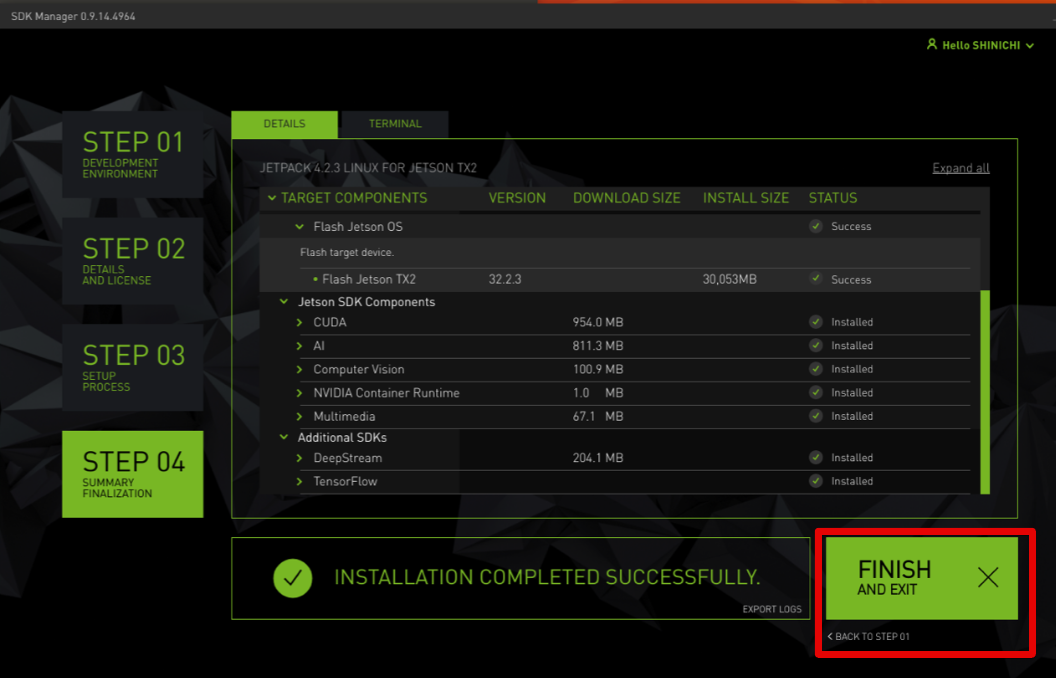Image resolution: width=1056 pixels, height=678 pixels.
Task: Expand the CUDA component details
Action: pos(297,321)
